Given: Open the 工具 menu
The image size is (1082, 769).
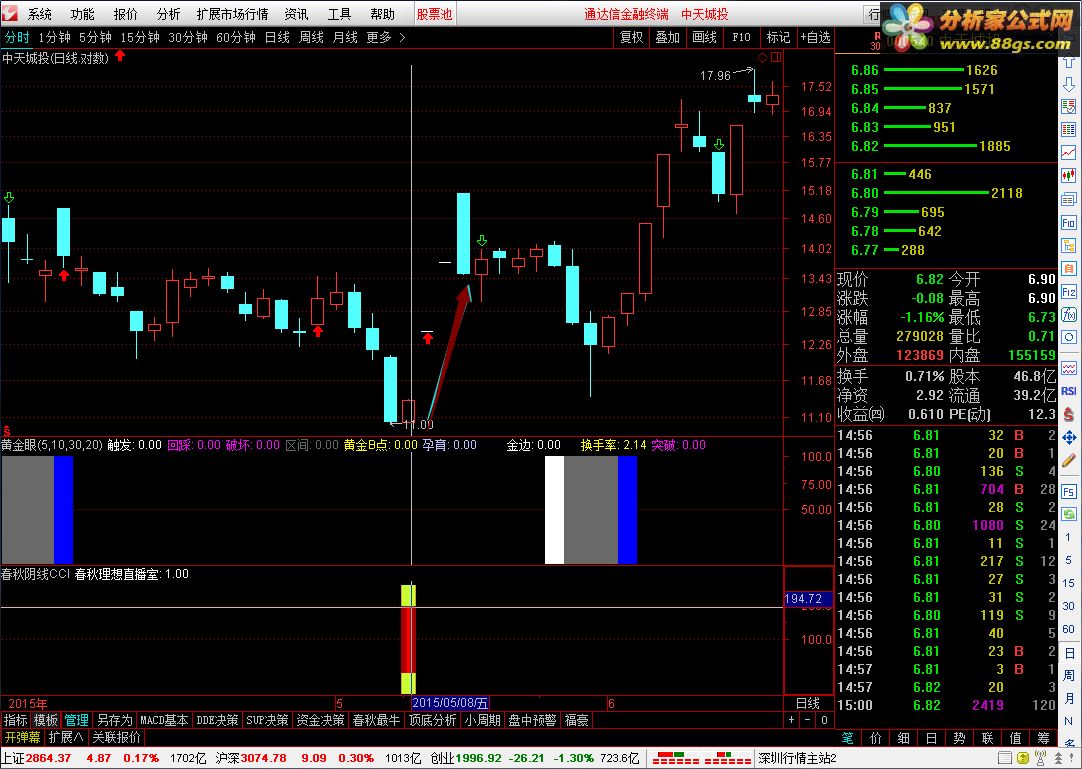Looking at the screenshot, I should click(x=339, y=14).
